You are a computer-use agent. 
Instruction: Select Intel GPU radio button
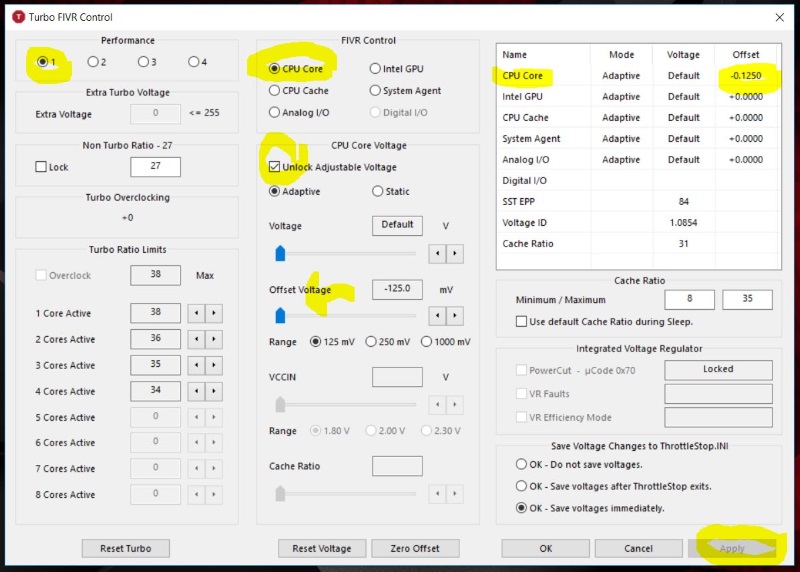[396, 68]
